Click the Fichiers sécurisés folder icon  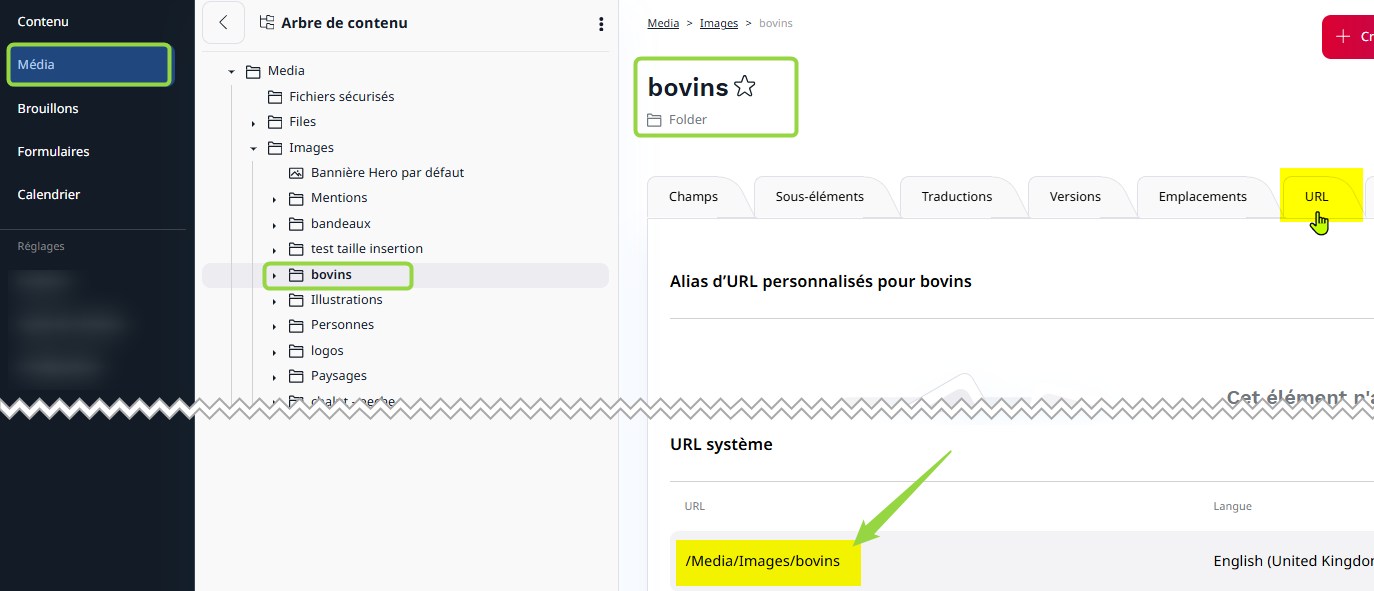coord(275,97)
